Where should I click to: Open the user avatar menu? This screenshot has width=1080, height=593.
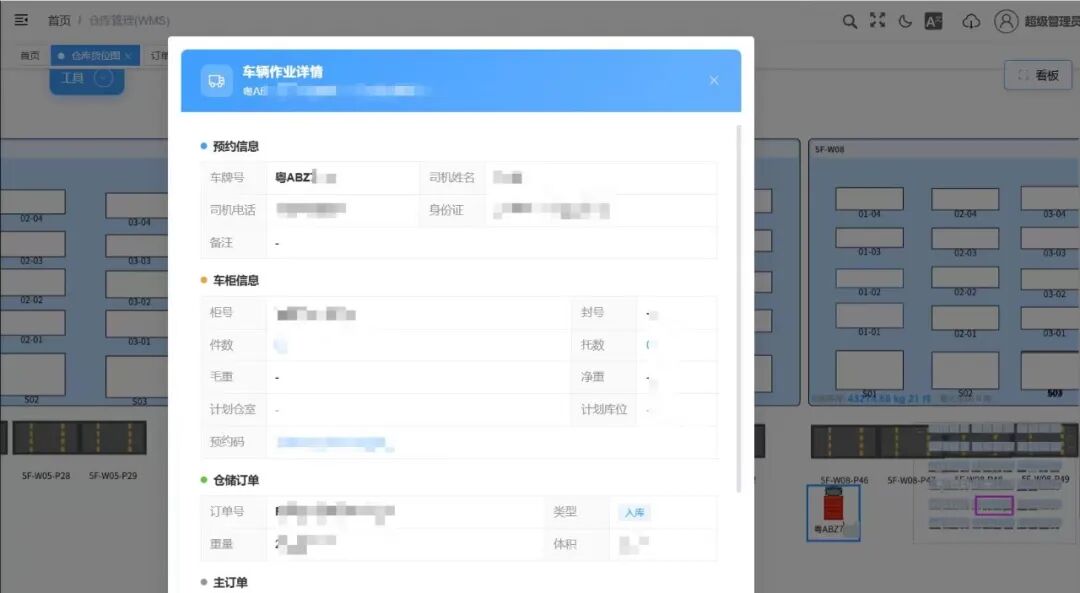(x=1006, y=21)
